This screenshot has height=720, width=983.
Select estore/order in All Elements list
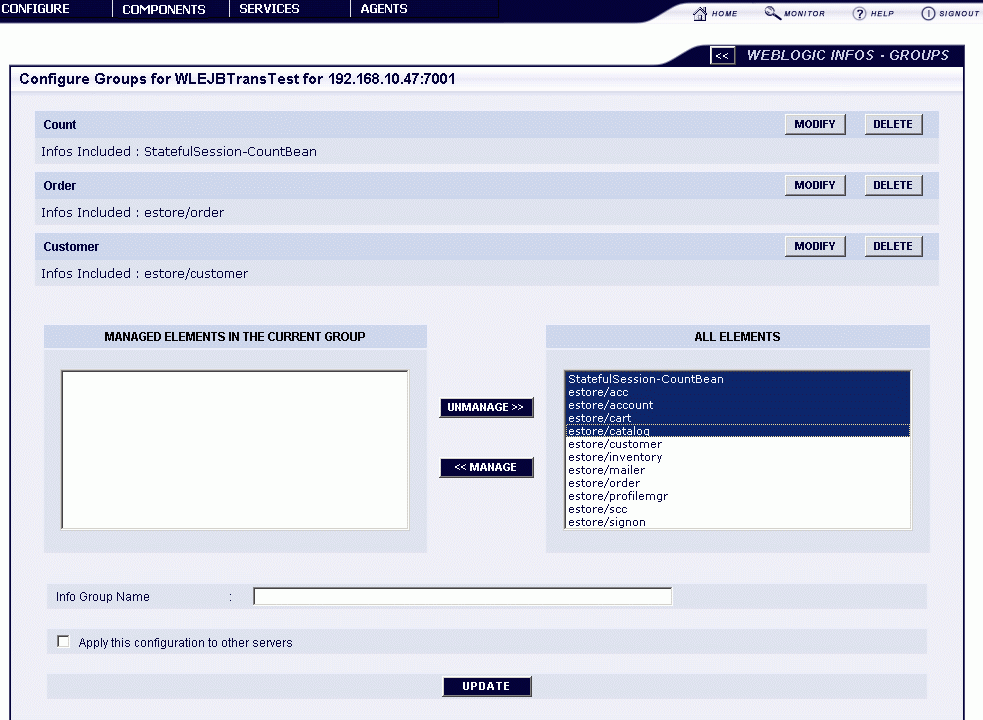[x=737, y=483]
